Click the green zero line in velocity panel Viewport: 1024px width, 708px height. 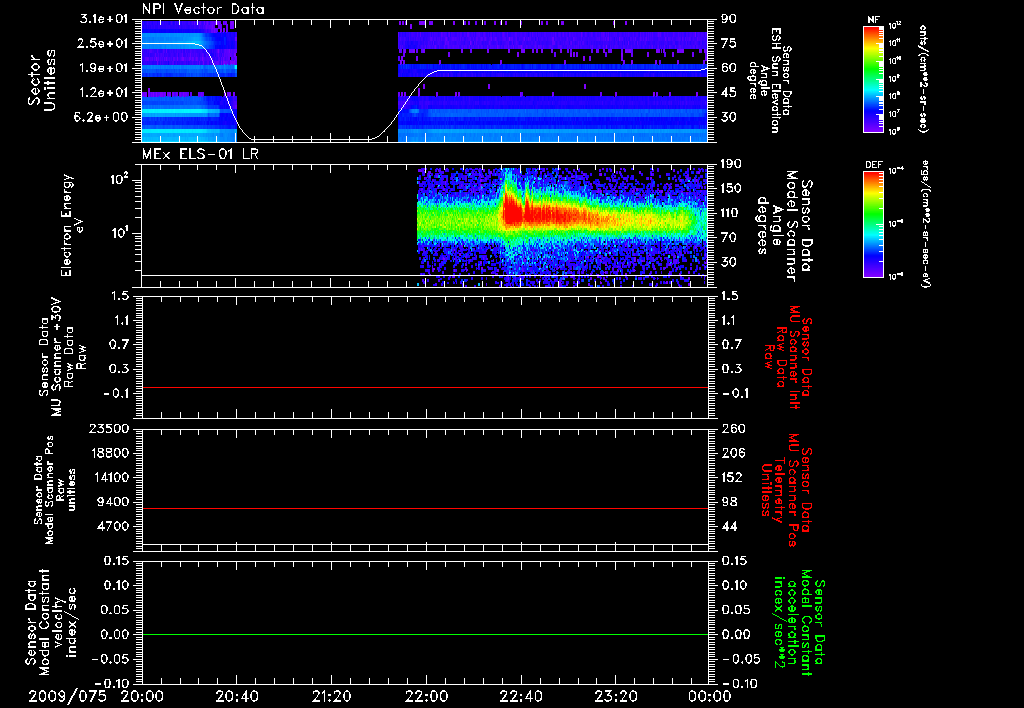coord(425,634)
